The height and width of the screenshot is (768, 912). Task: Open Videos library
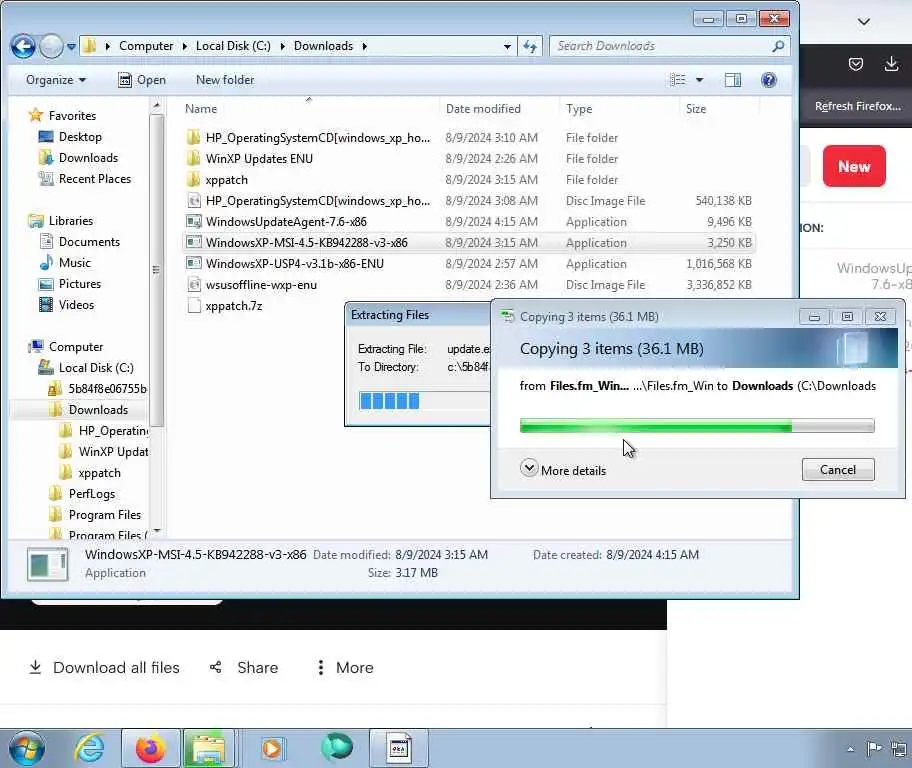coord(76,304)
